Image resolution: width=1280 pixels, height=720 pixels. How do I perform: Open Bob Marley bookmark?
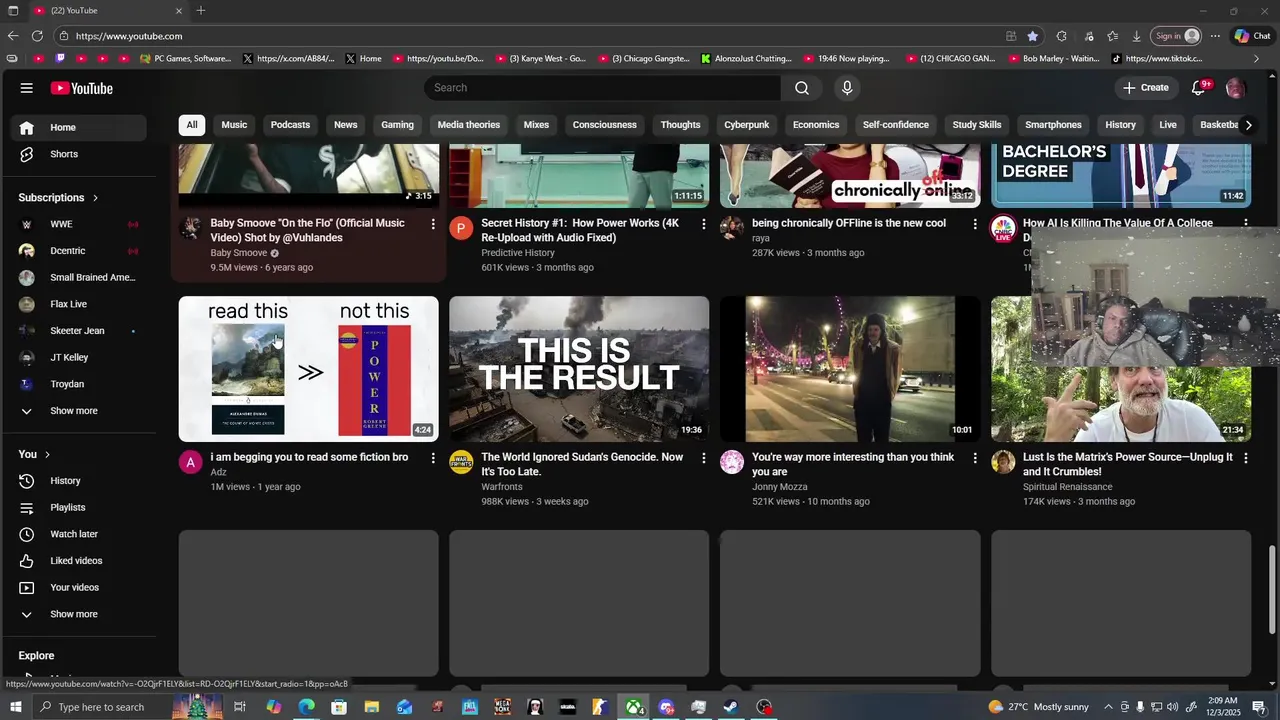(1054, 59)
